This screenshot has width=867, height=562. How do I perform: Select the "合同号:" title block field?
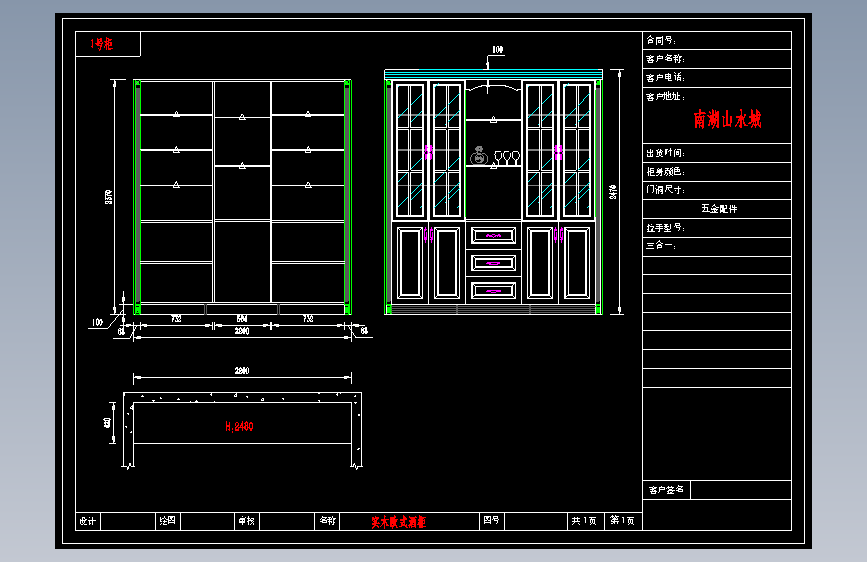pyautogui.click(x=717, y=40)
